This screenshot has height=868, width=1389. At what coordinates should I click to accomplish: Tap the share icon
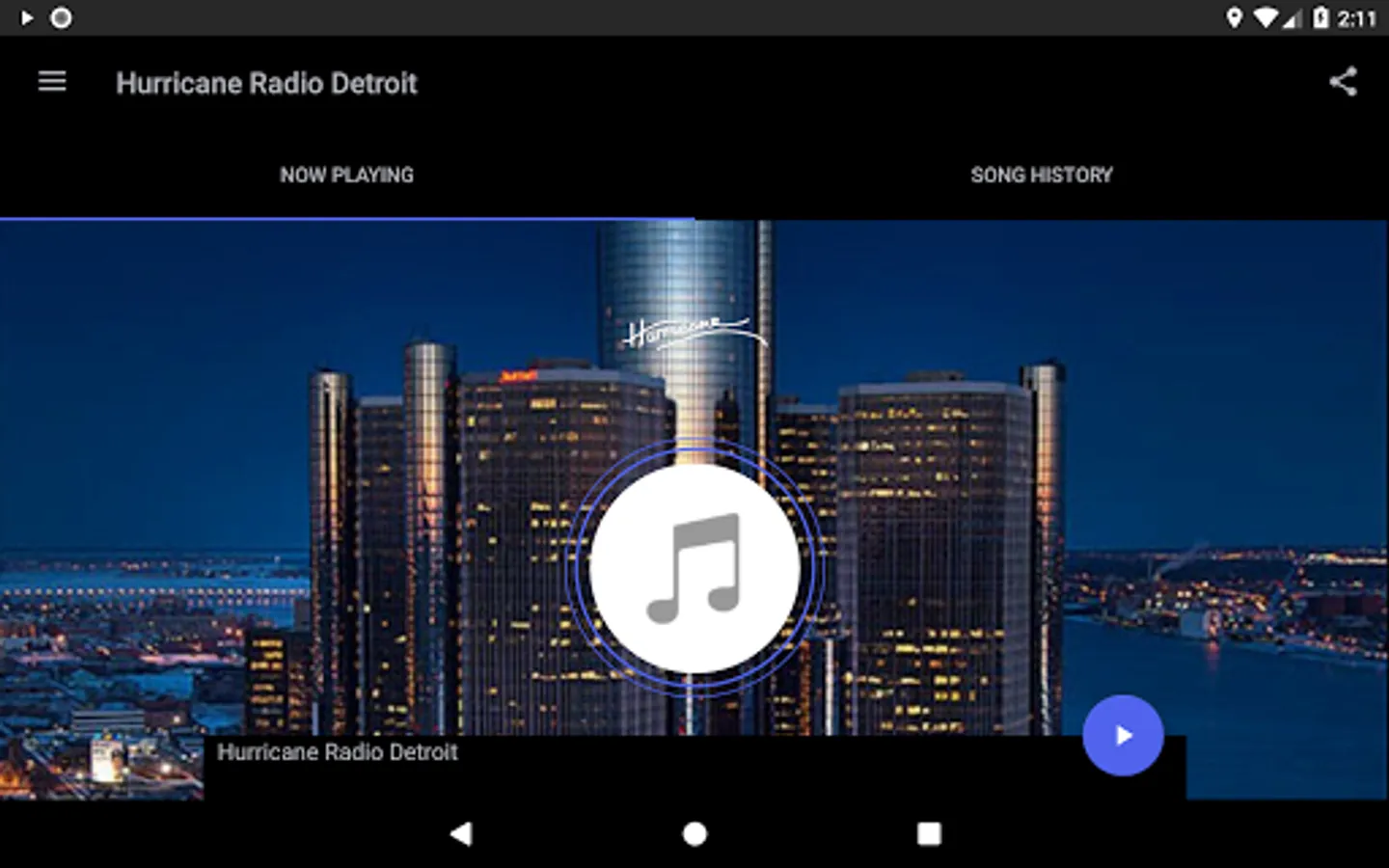[1343, 82]
